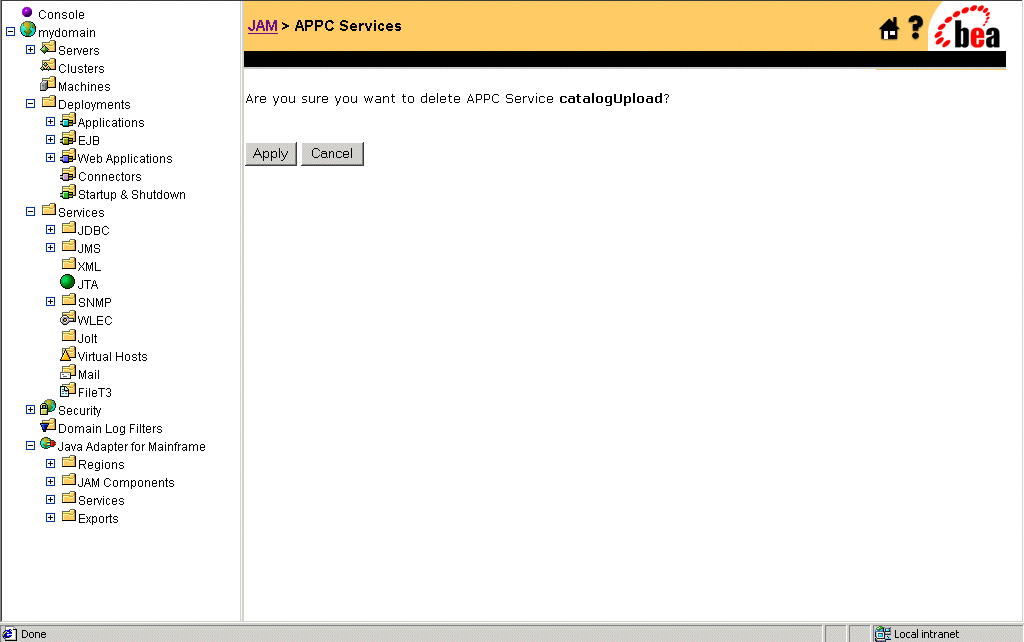
Task: Click the mydomain globe icon
Action: tap(27, 29)
